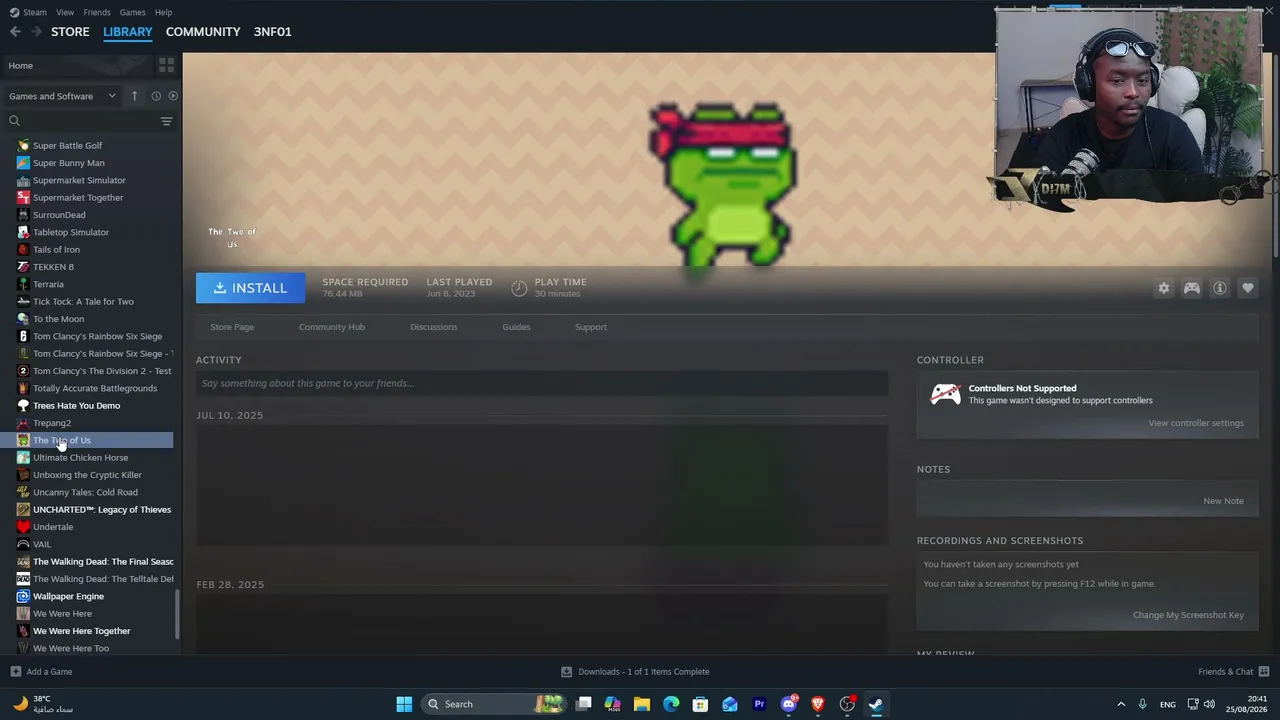
Task: Open the 3NF01 profile tab
Action: [x=273, y=32]
